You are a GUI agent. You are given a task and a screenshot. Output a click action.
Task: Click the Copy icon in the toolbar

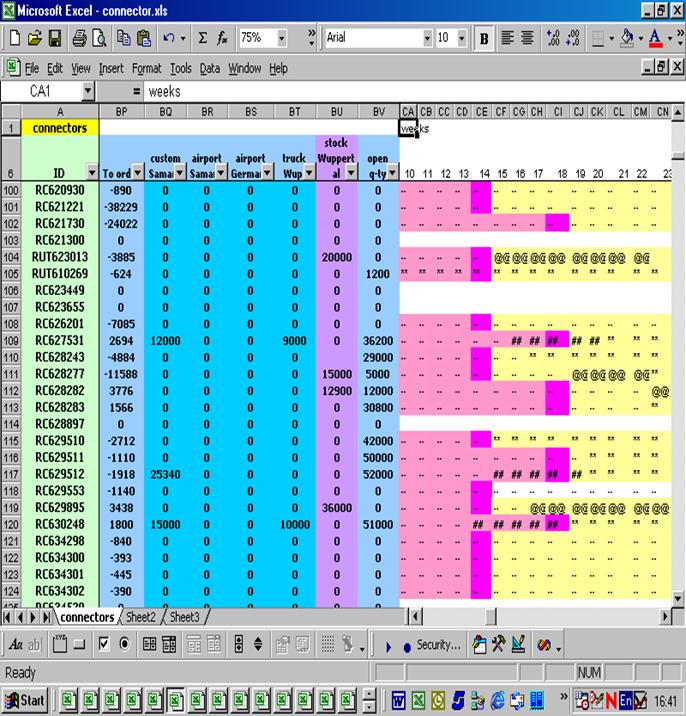124,38
